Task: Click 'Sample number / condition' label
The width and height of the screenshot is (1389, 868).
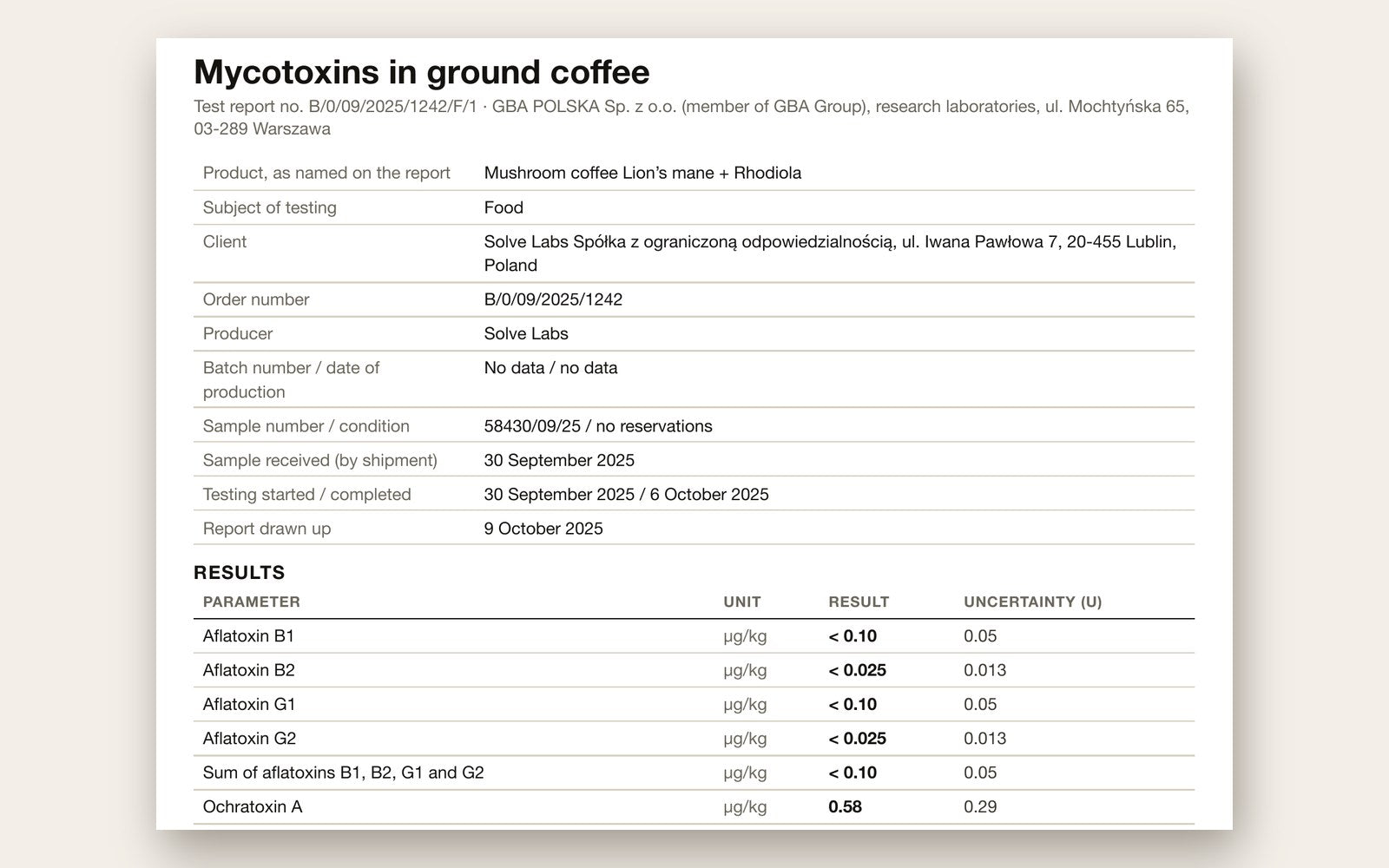Action: (306, 426)
